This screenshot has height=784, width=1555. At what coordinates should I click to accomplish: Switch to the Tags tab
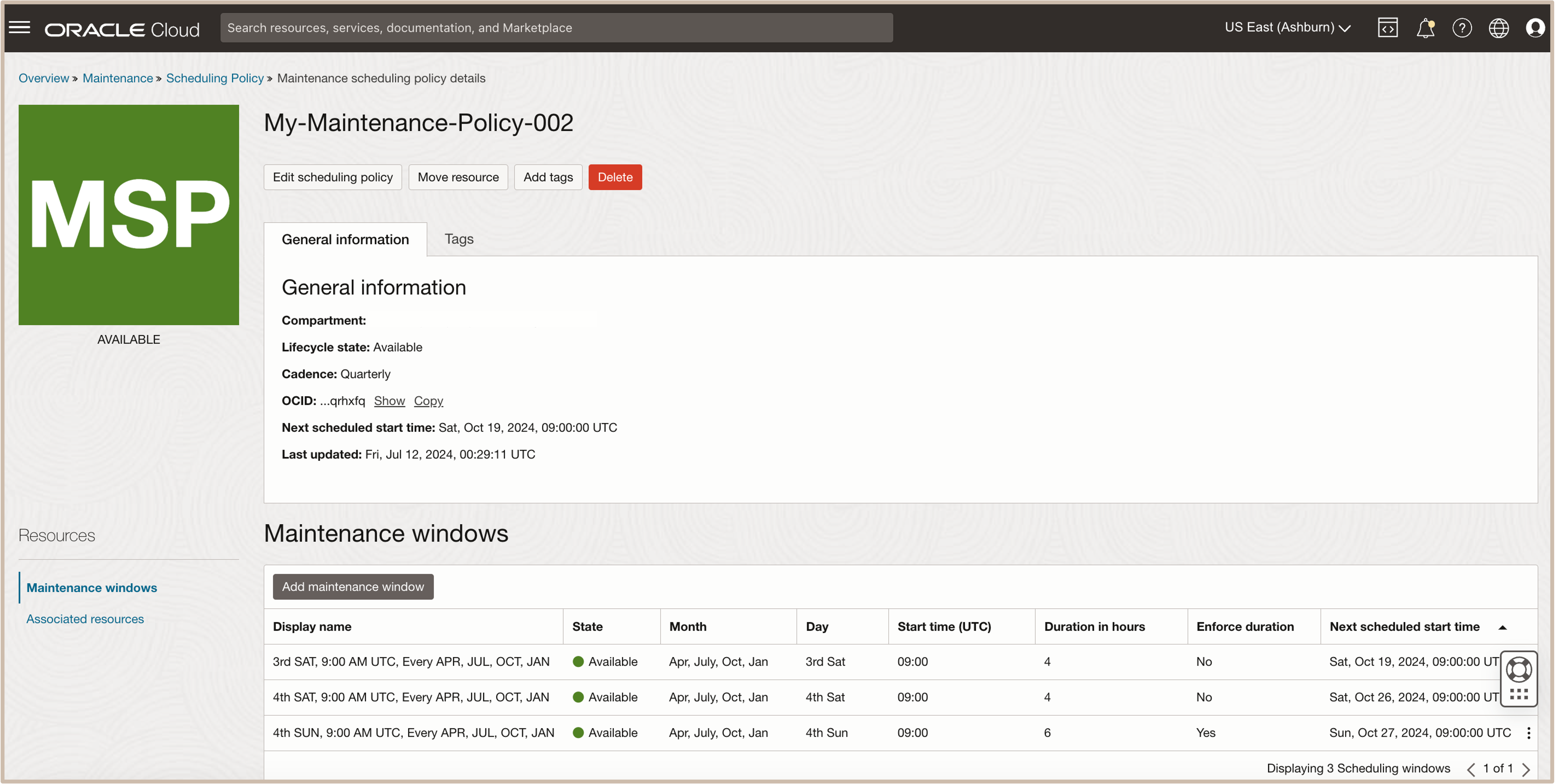click(x=459, y=239)
